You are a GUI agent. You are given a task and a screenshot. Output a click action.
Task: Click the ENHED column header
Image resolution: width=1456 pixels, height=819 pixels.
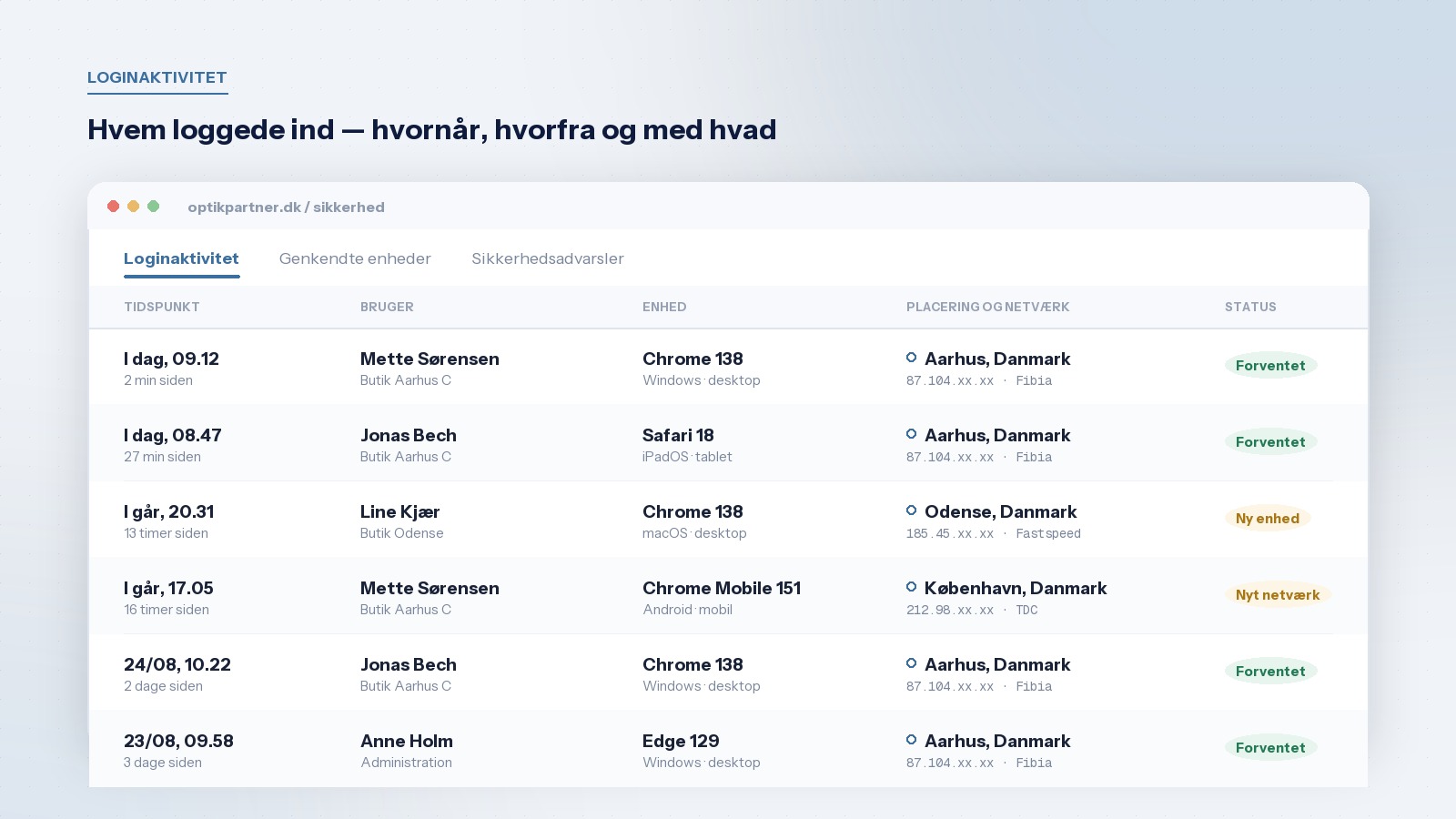[x=664, y=307]
